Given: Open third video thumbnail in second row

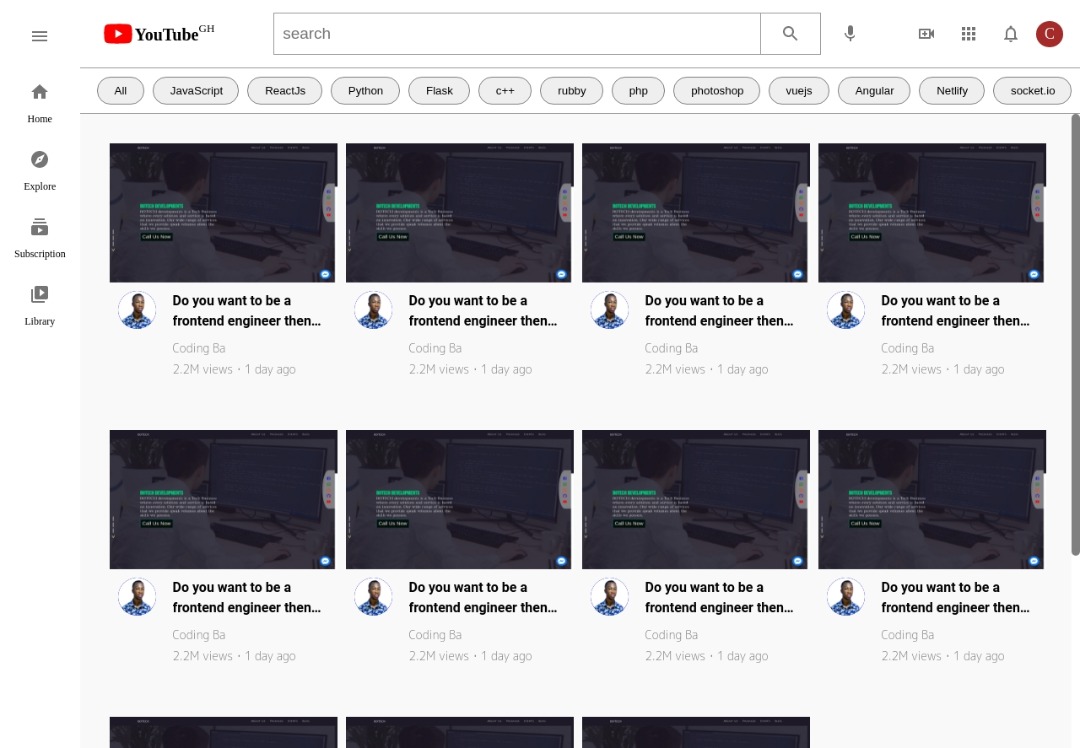Looking at the screenshot, I should point(696,499).
